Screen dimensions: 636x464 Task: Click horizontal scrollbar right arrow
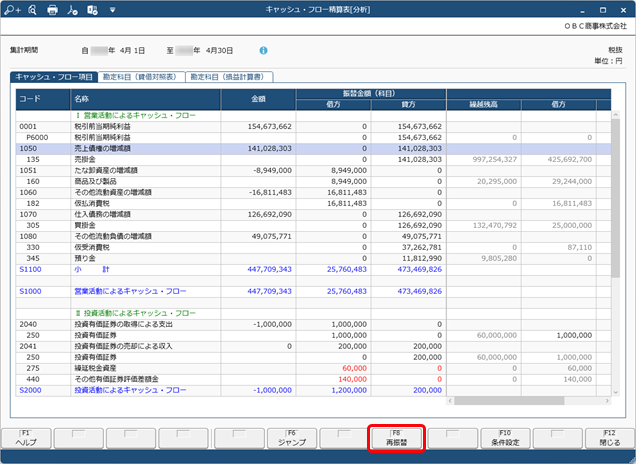[607, 401]
